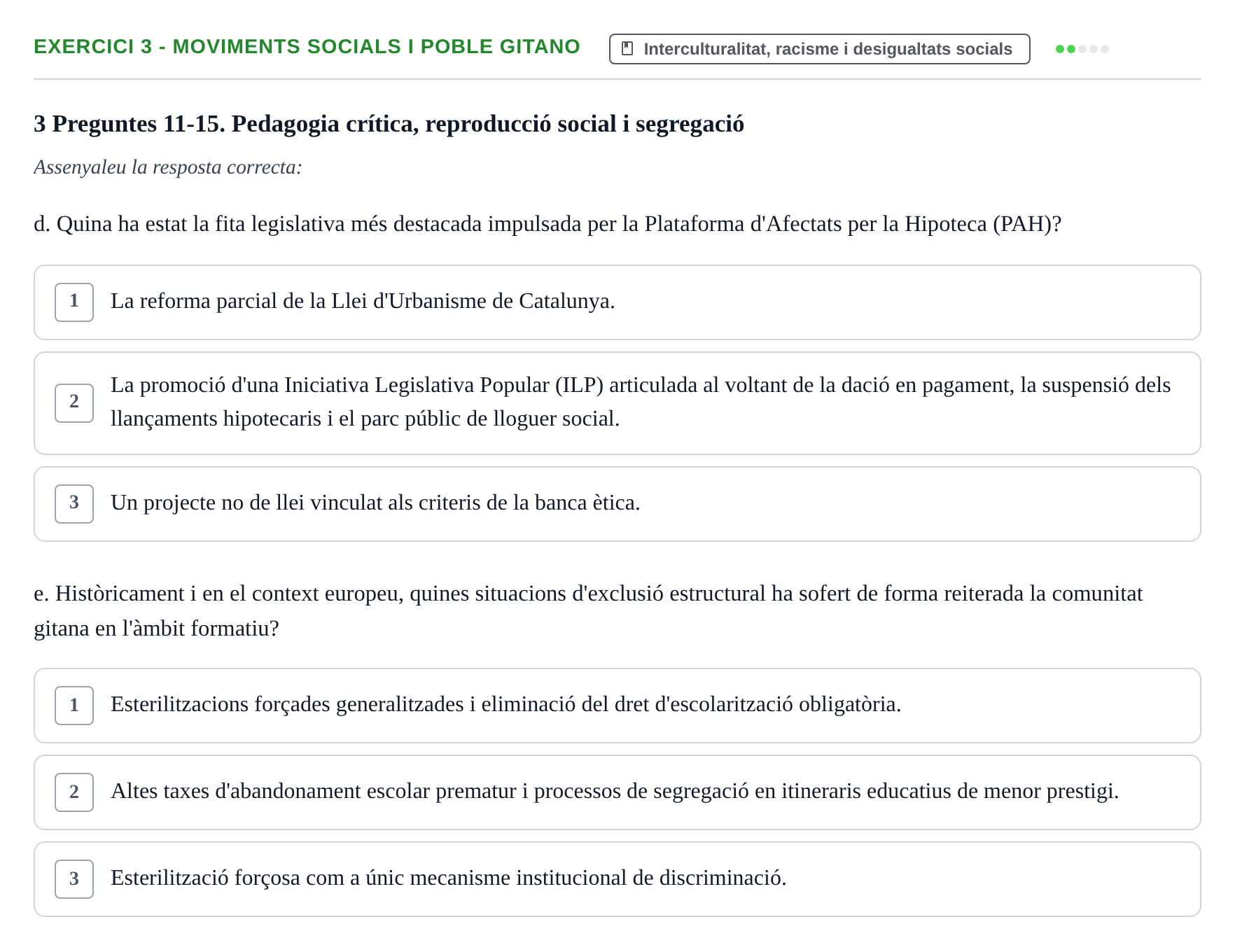Click the book icon in the topic badge

627,49
